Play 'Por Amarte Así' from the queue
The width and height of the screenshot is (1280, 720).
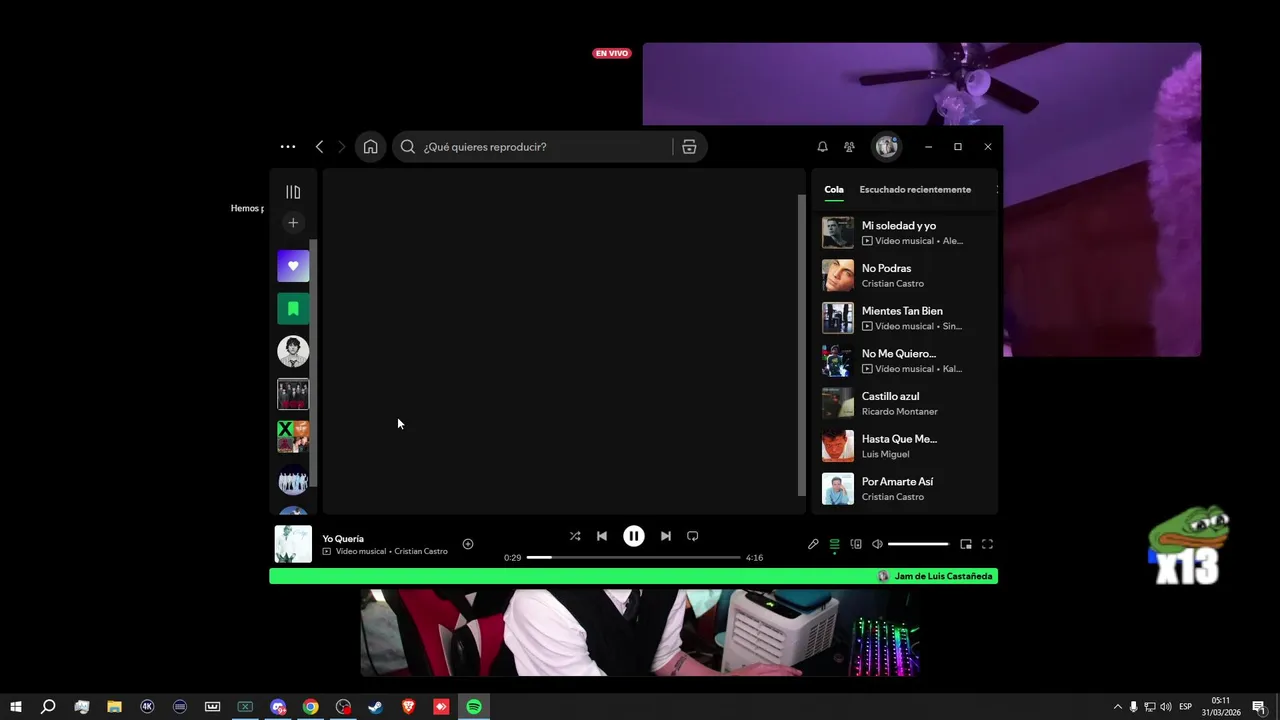(x=906, y=489)
